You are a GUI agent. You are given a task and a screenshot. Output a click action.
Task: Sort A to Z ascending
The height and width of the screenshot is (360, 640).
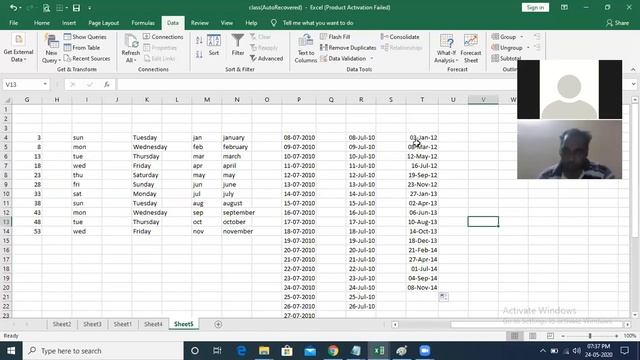(x=199, y=40)
